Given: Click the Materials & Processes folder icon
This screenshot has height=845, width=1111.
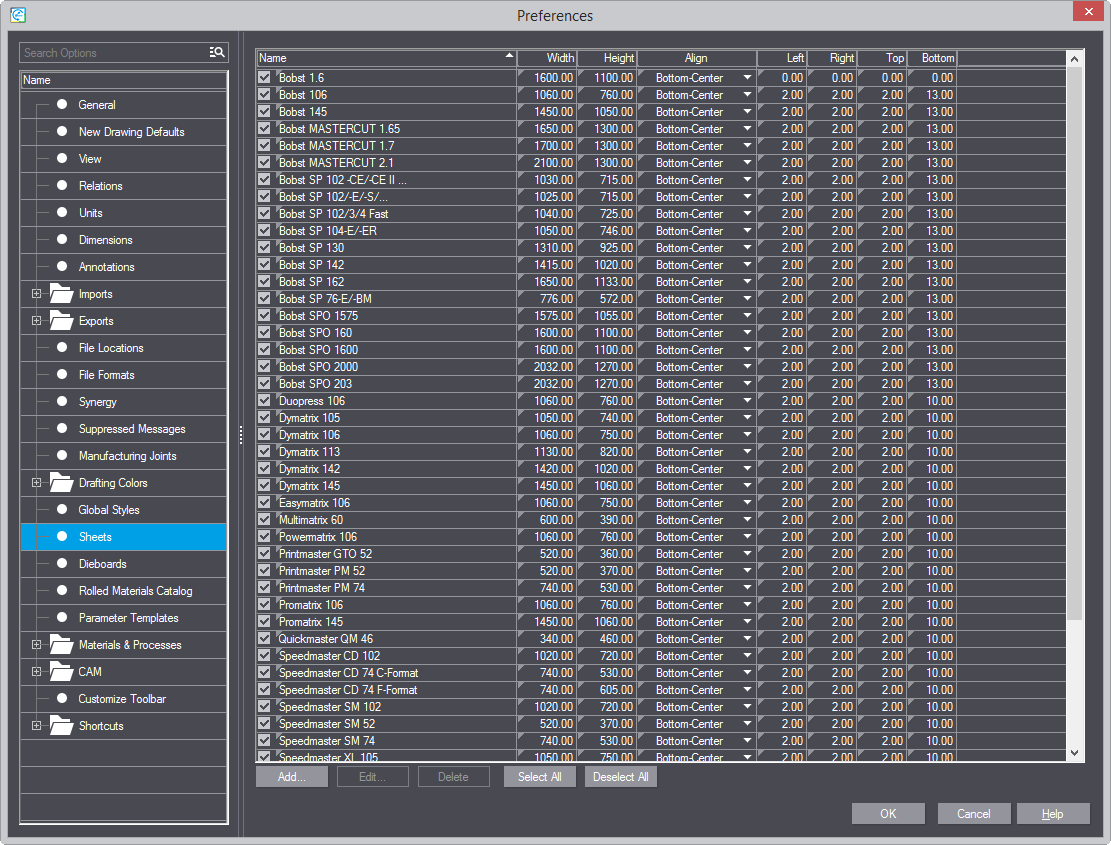Looking at the screenshot, I should click(x=62, y=645).
